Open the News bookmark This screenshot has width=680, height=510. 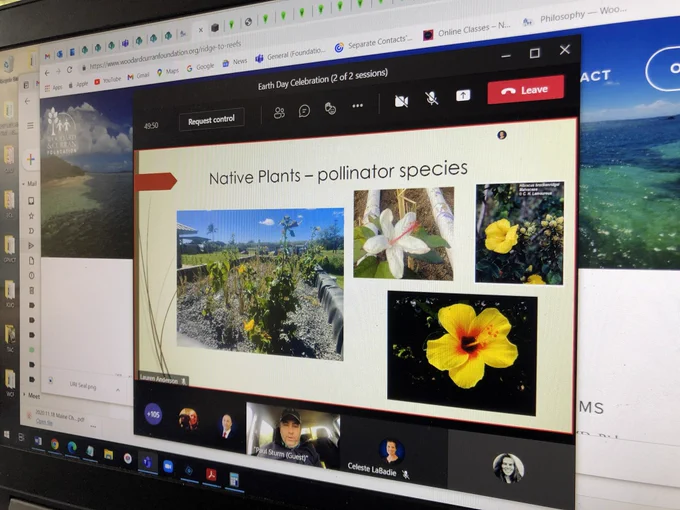pos(235,62)
